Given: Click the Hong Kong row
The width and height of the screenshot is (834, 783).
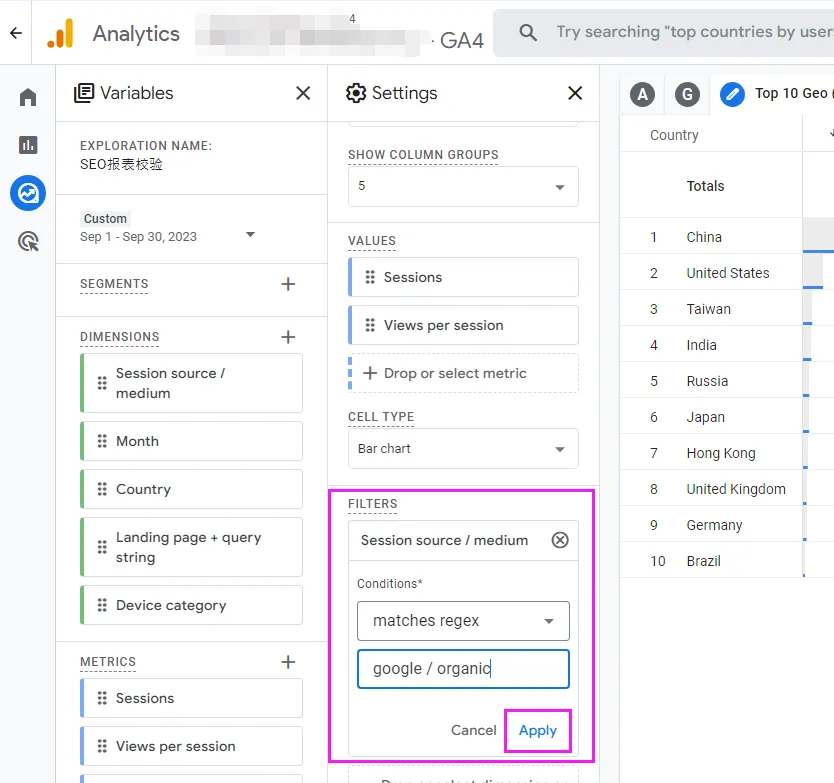Looking at the screenshot, I should point(727,453).
